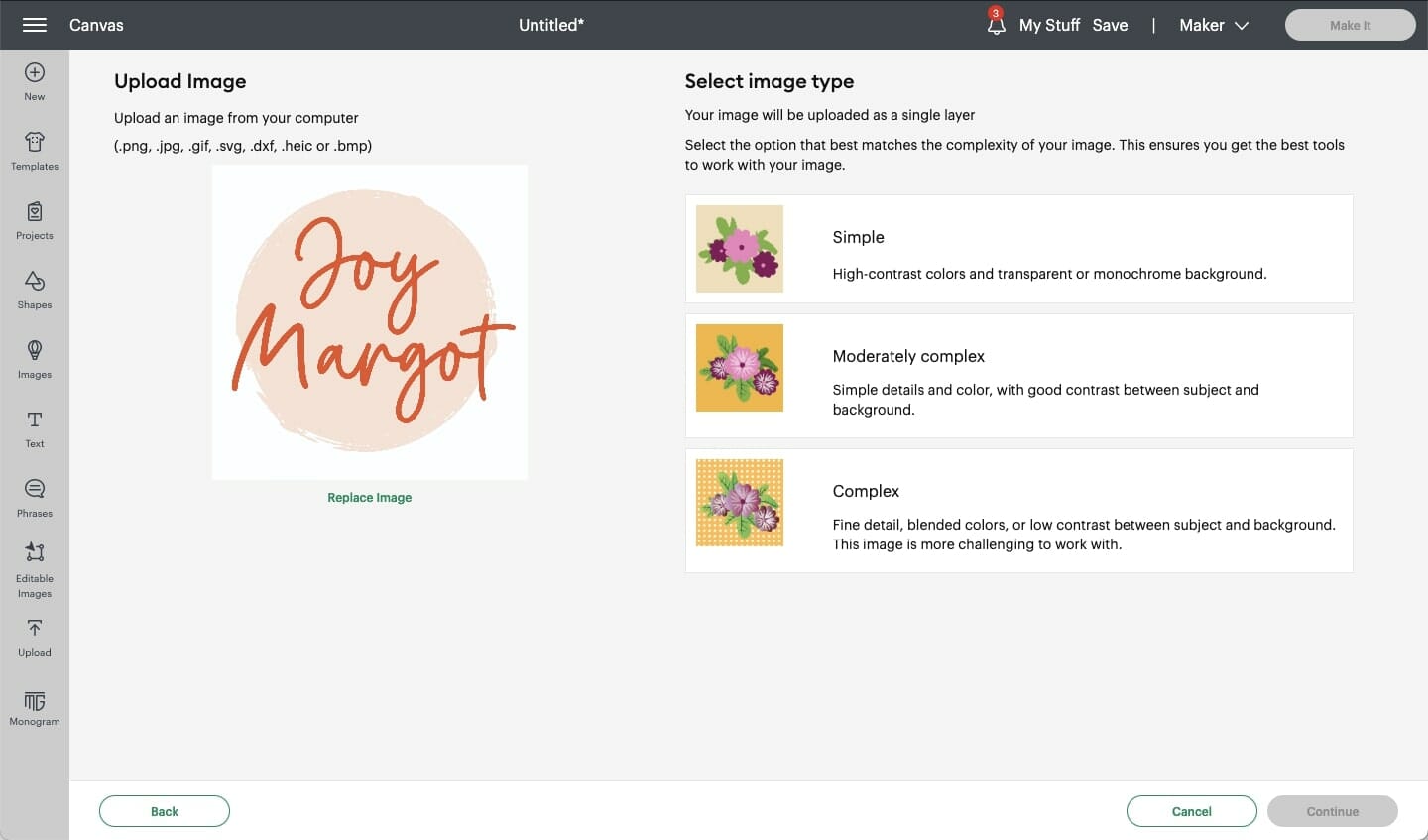The width and height of the screenshot is (1428, 840).
Task: Click Save in the top bar
Action: (x=1110, y=25)
